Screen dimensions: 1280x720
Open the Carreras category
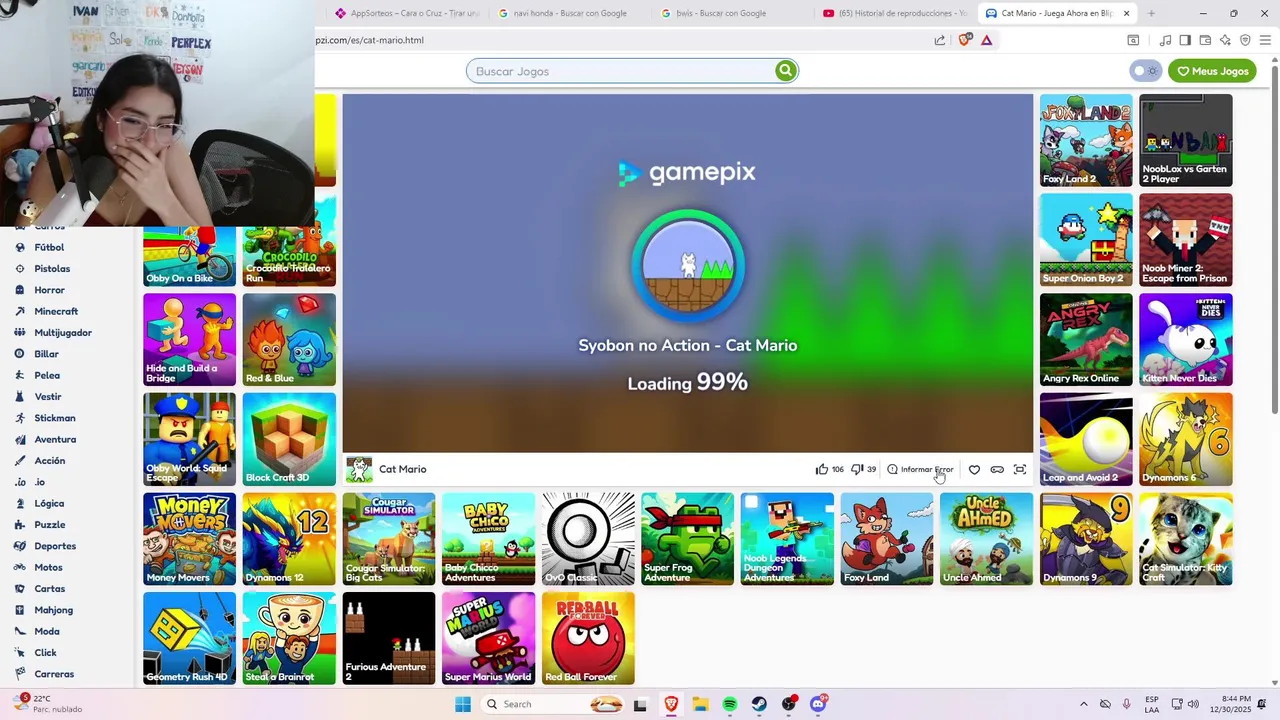click(x=54, y=674)
